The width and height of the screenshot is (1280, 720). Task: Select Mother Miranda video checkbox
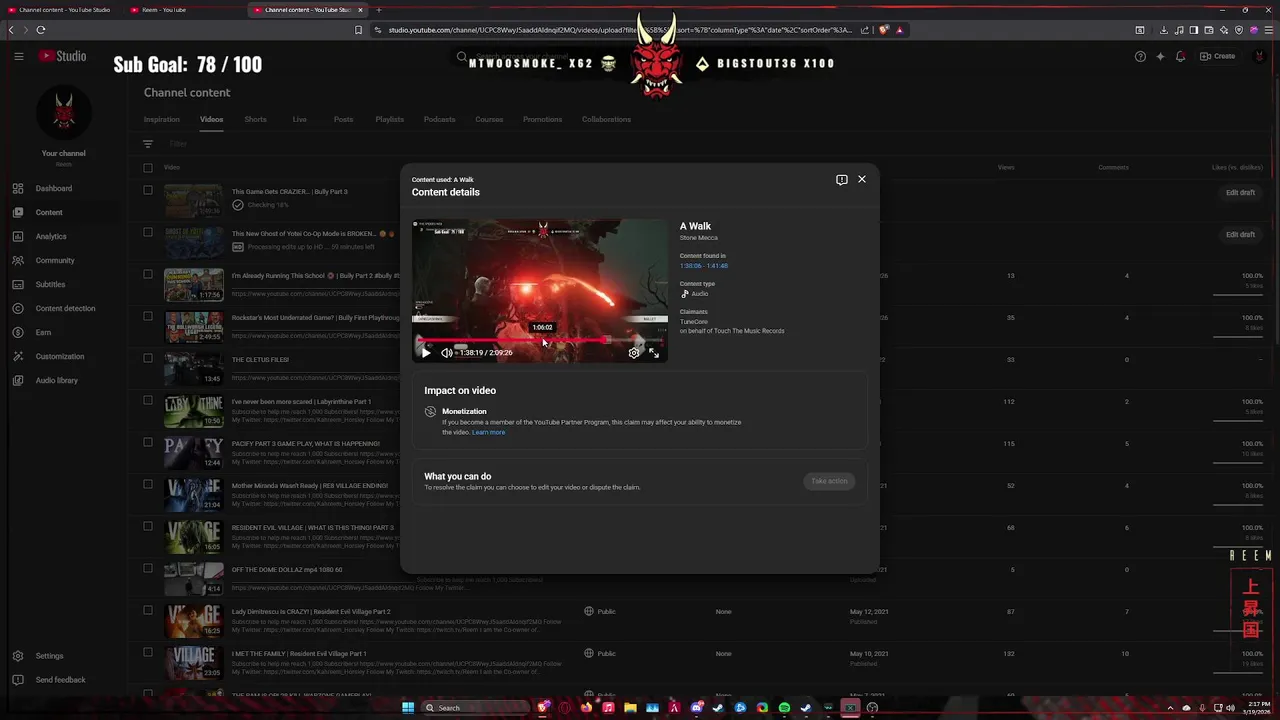148,484
